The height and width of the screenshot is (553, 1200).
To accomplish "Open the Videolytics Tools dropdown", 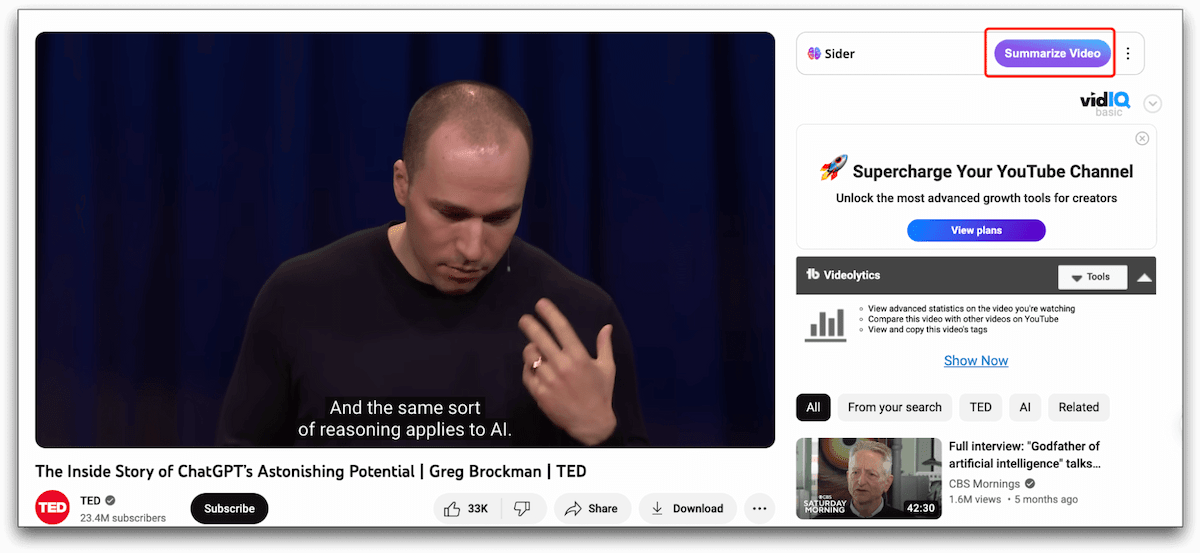I will tap(1092, 277).
